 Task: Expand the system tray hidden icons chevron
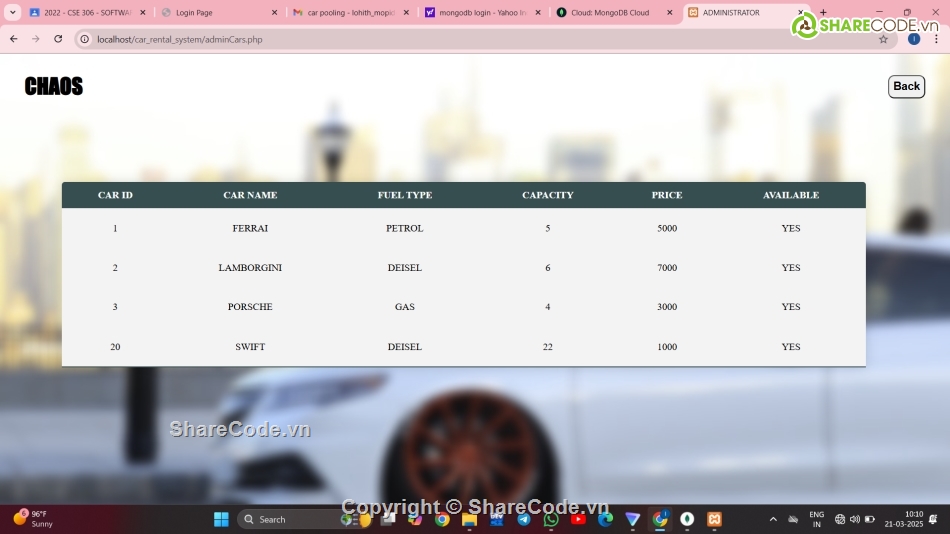772,519
